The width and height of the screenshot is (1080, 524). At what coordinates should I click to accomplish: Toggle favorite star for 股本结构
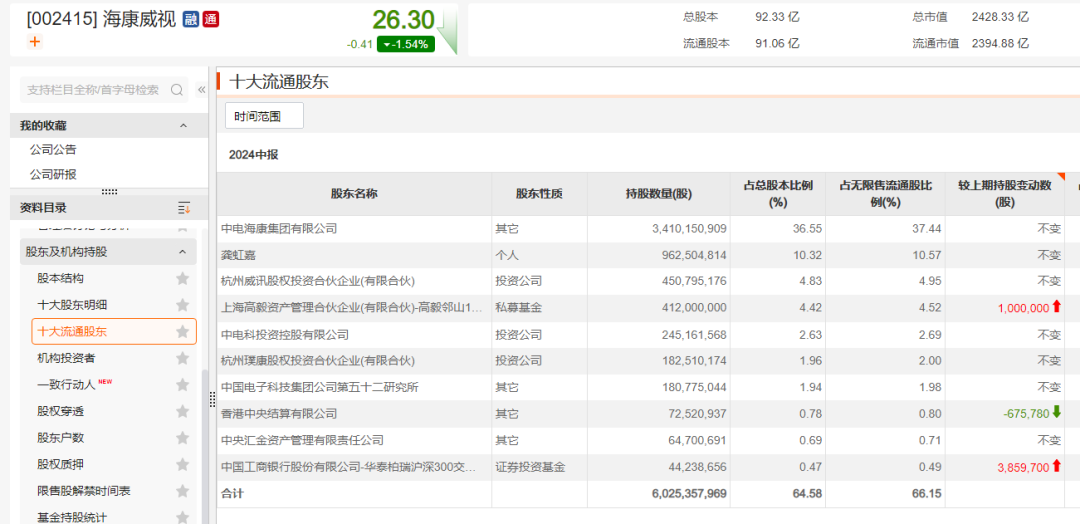pyautogui.click(x=182, y=279)
